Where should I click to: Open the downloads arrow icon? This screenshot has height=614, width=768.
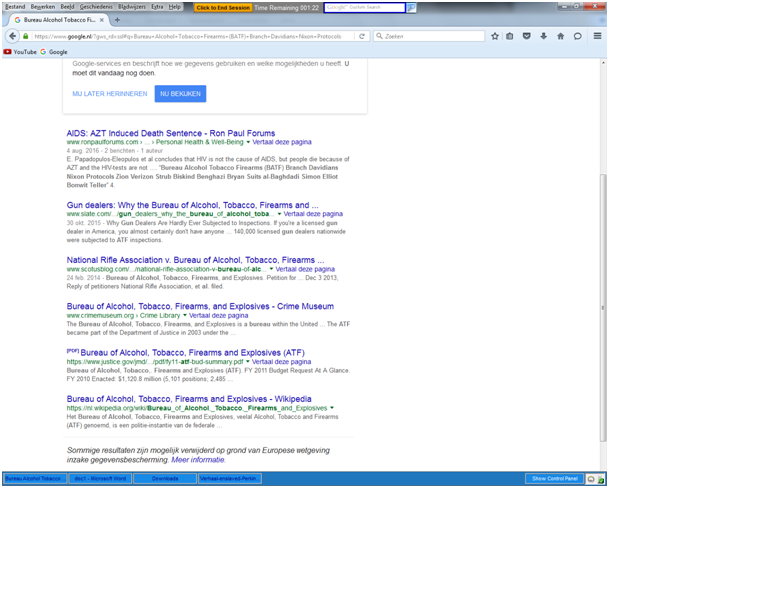coord(544,36)
